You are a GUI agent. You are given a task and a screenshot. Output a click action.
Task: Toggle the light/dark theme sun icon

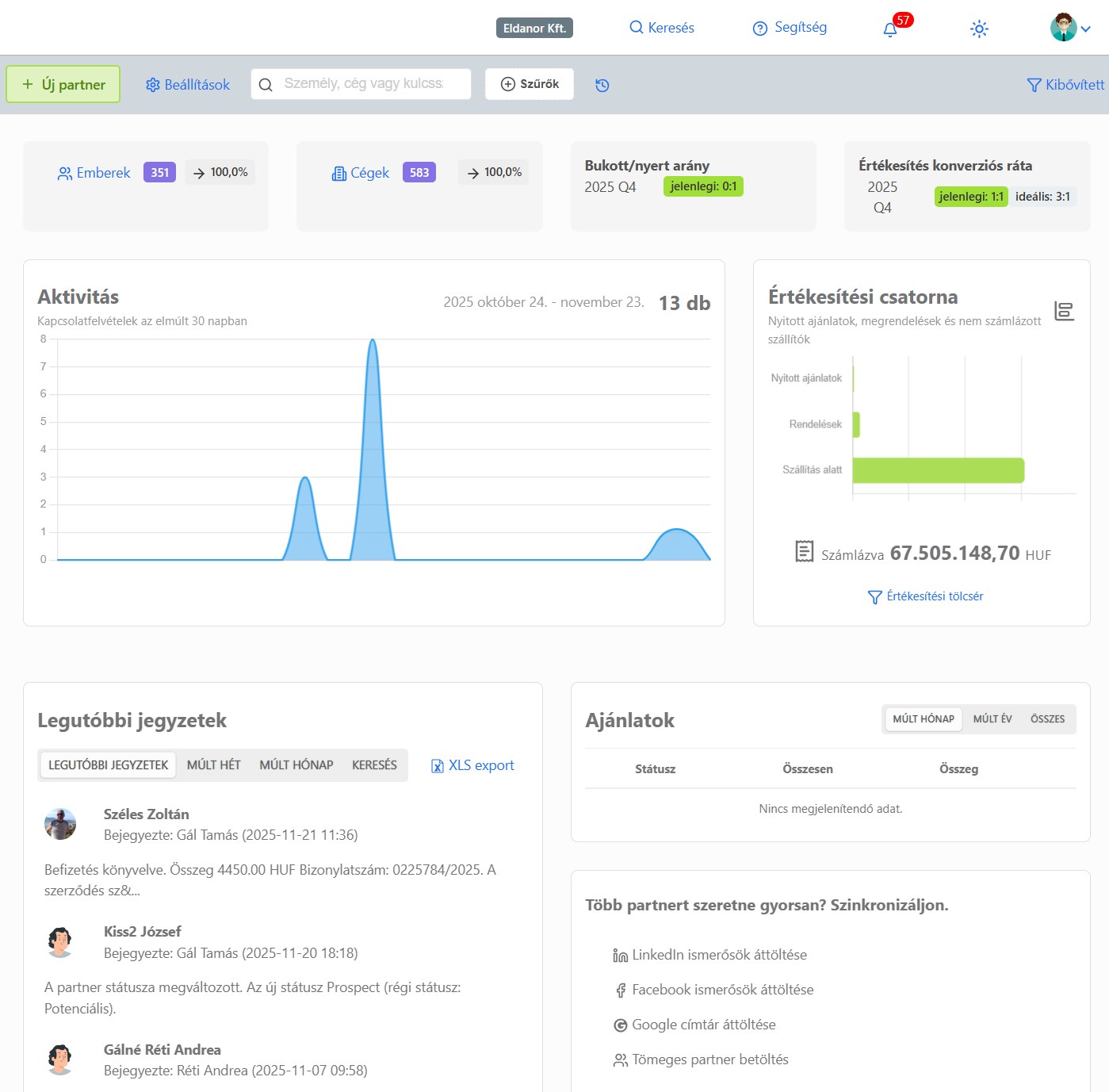(x=979, y=29)
